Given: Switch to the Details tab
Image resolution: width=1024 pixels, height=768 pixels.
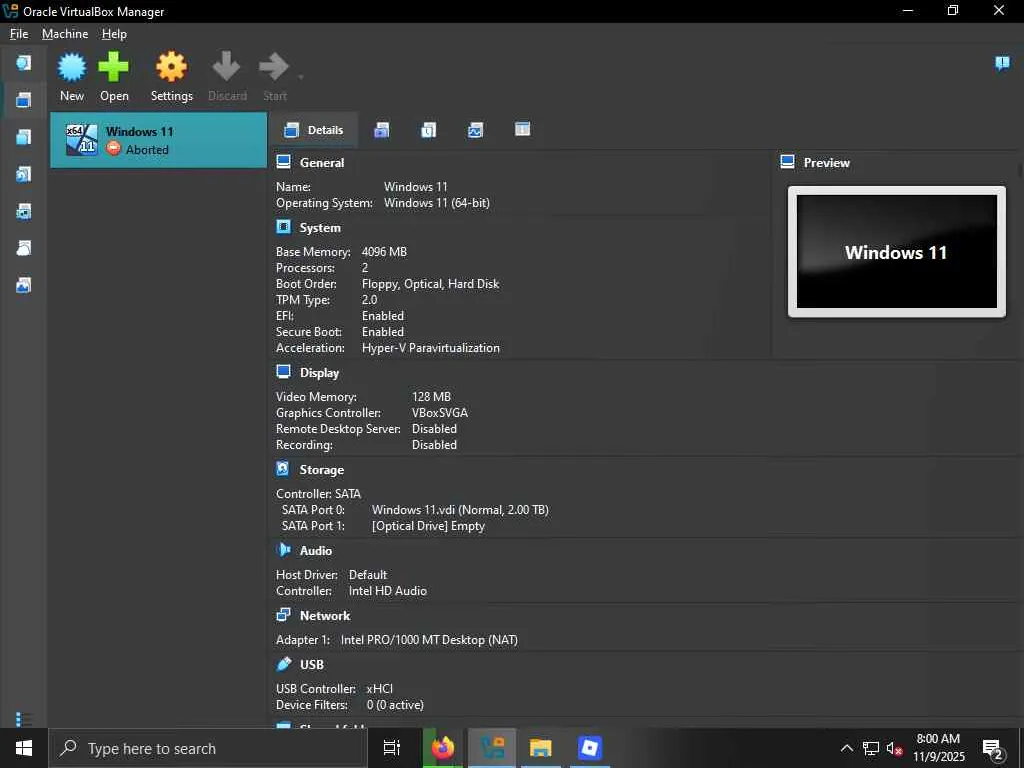Looking at the screenshot, I should click(313, 130).
